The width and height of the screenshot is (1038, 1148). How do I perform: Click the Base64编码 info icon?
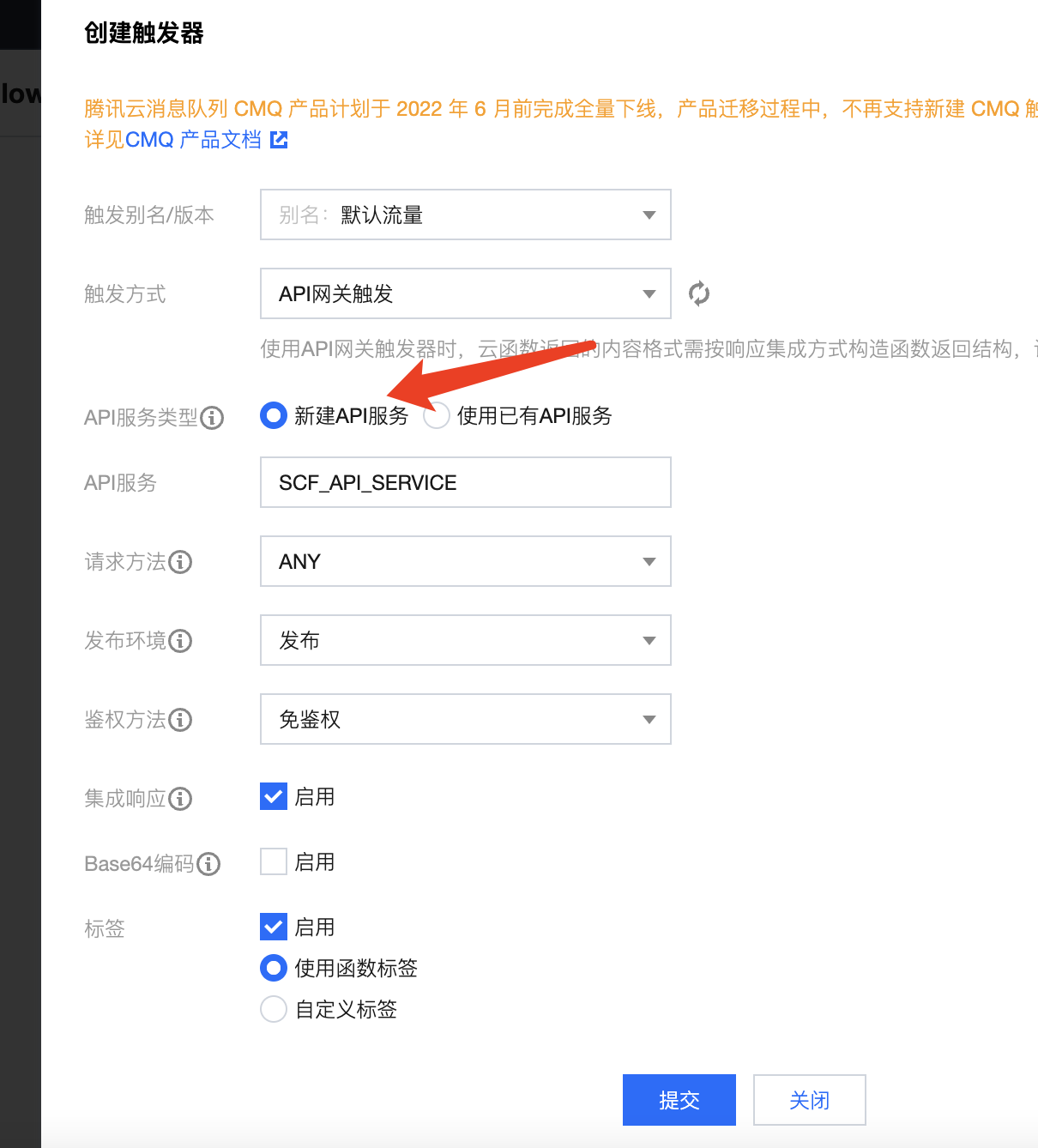point(208,864)
